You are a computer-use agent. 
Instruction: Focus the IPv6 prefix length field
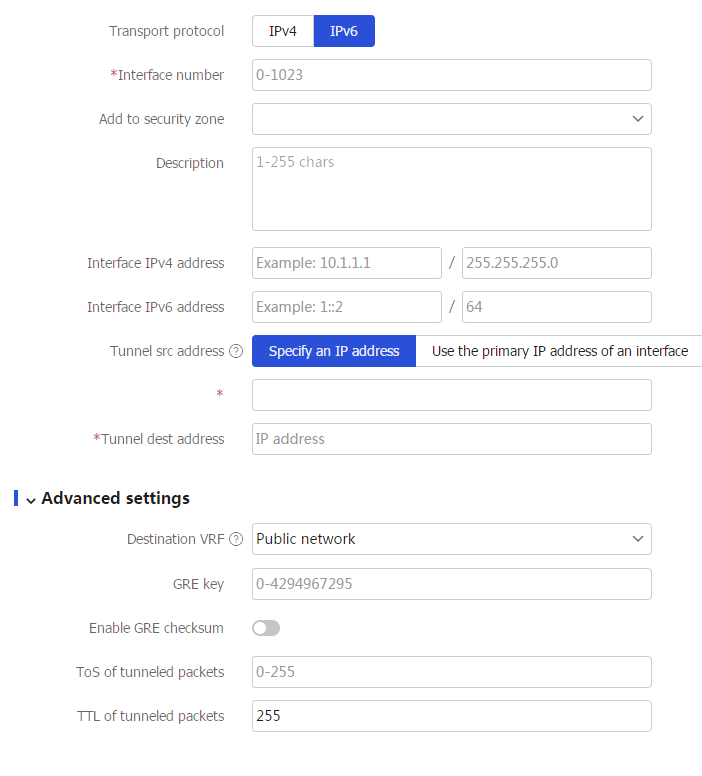pyautogui.click(x=556, y=307)
